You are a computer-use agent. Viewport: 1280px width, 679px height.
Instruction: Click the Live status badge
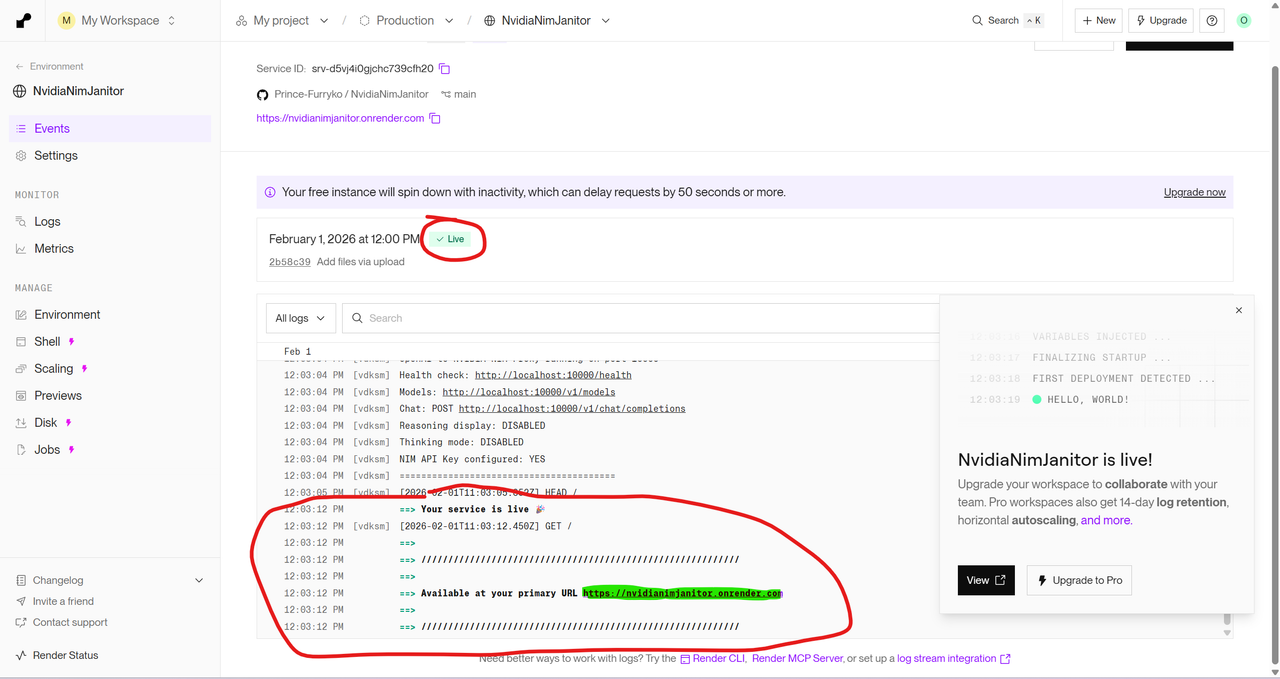[x=451, y=239]
